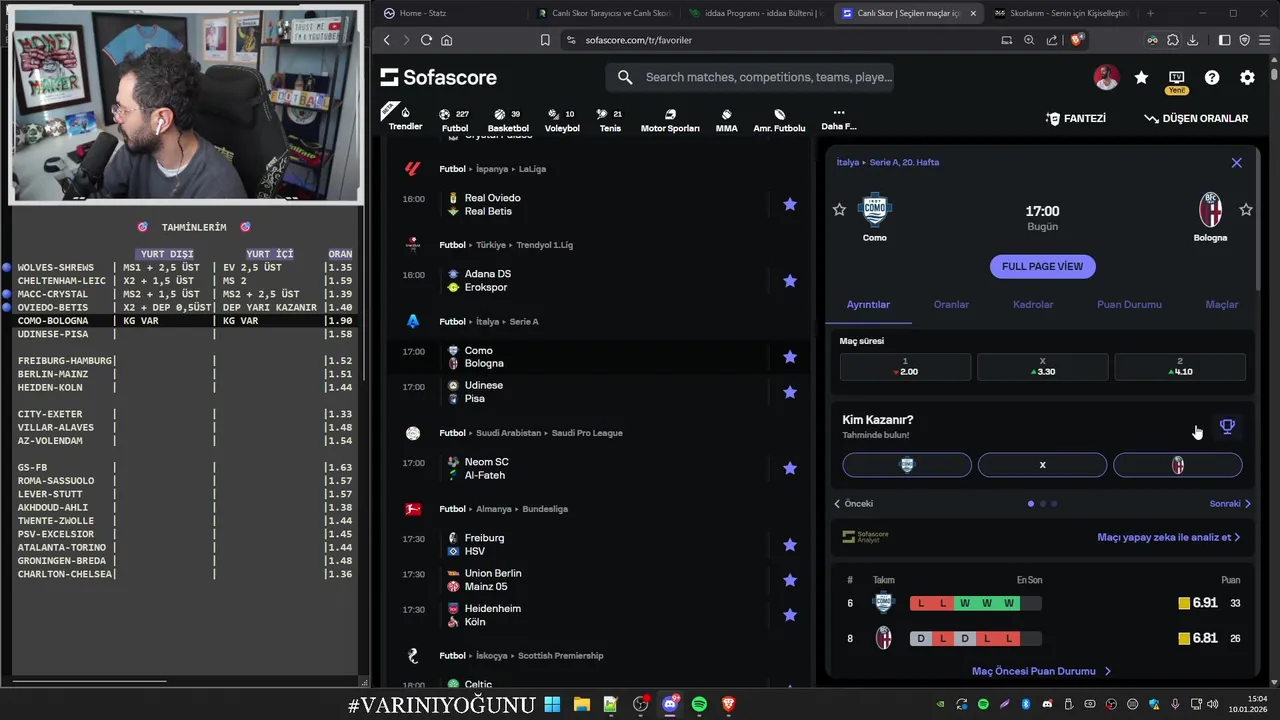The image size is (1280, 720).
Task: Open Sofascore settings gear
Action: pos(1247,77)
